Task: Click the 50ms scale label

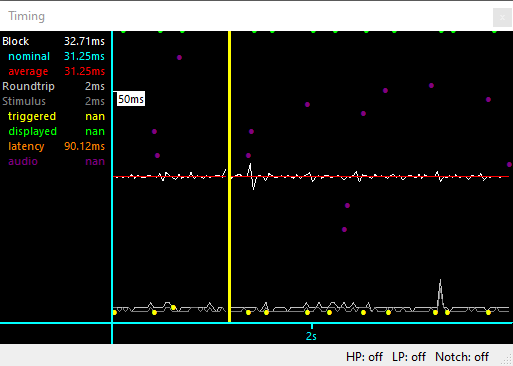Action: click(x=131, y=99)
